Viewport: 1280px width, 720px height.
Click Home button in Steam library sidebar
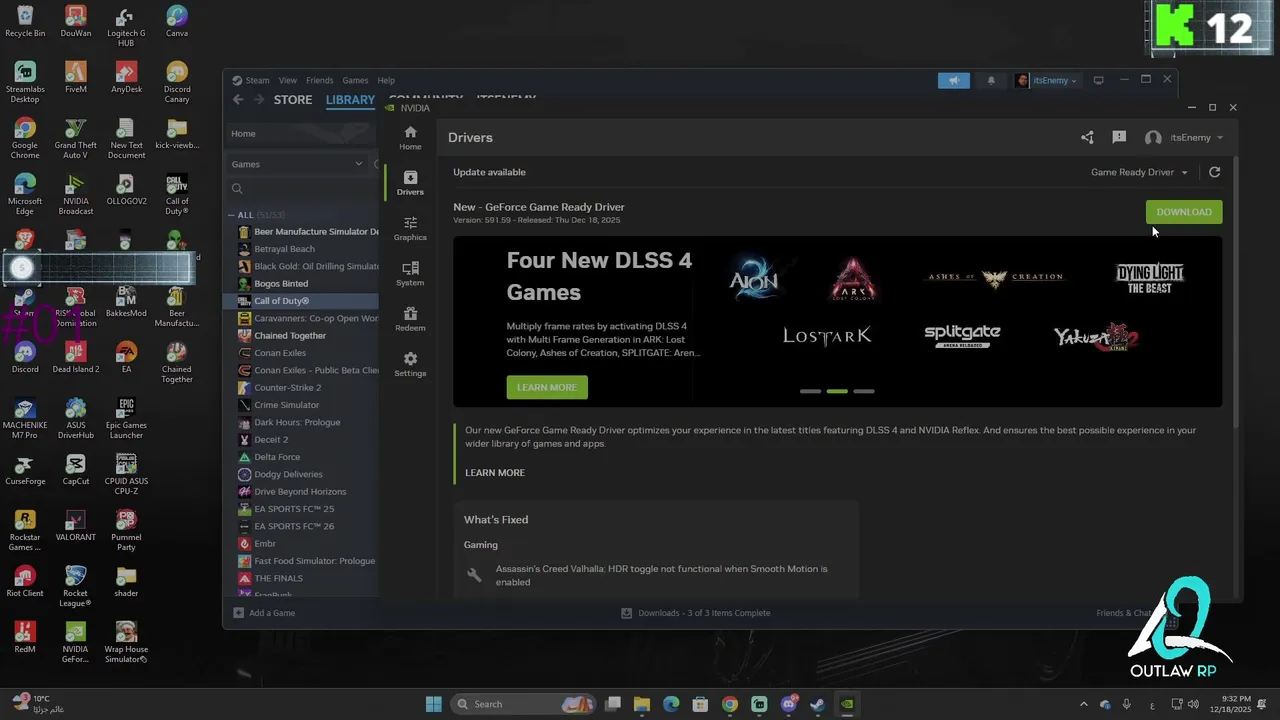(x=301, y=134)
